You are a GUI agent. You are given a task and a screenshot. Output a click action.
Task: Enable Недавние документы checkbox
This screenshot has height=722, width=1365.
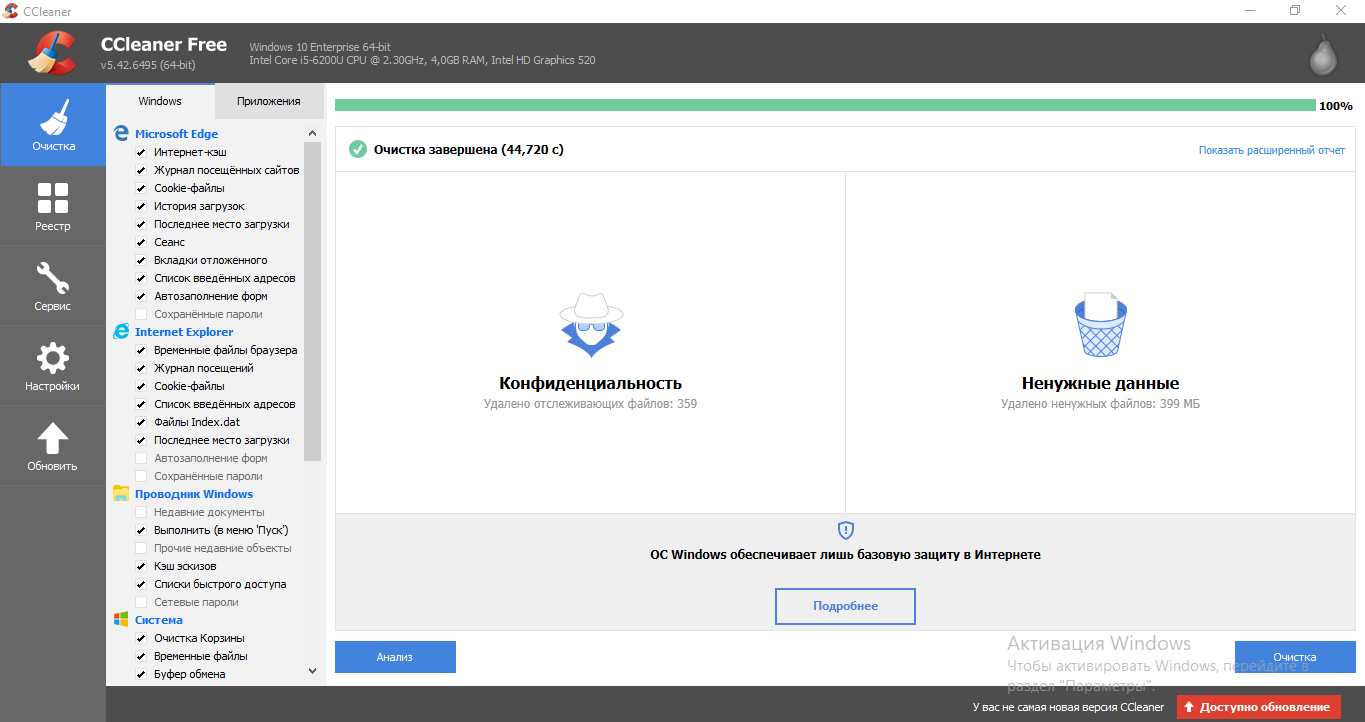pos(141,512)
